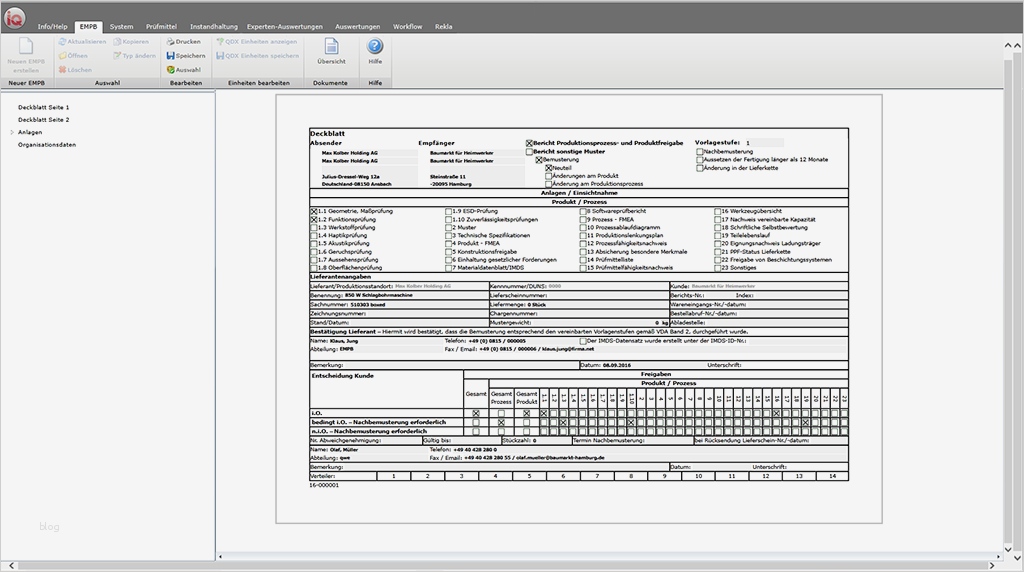Enable the Bericht sonstige Muster checkbox
The width and height of the screenshot is (1024, 572).
click(529, 152)
